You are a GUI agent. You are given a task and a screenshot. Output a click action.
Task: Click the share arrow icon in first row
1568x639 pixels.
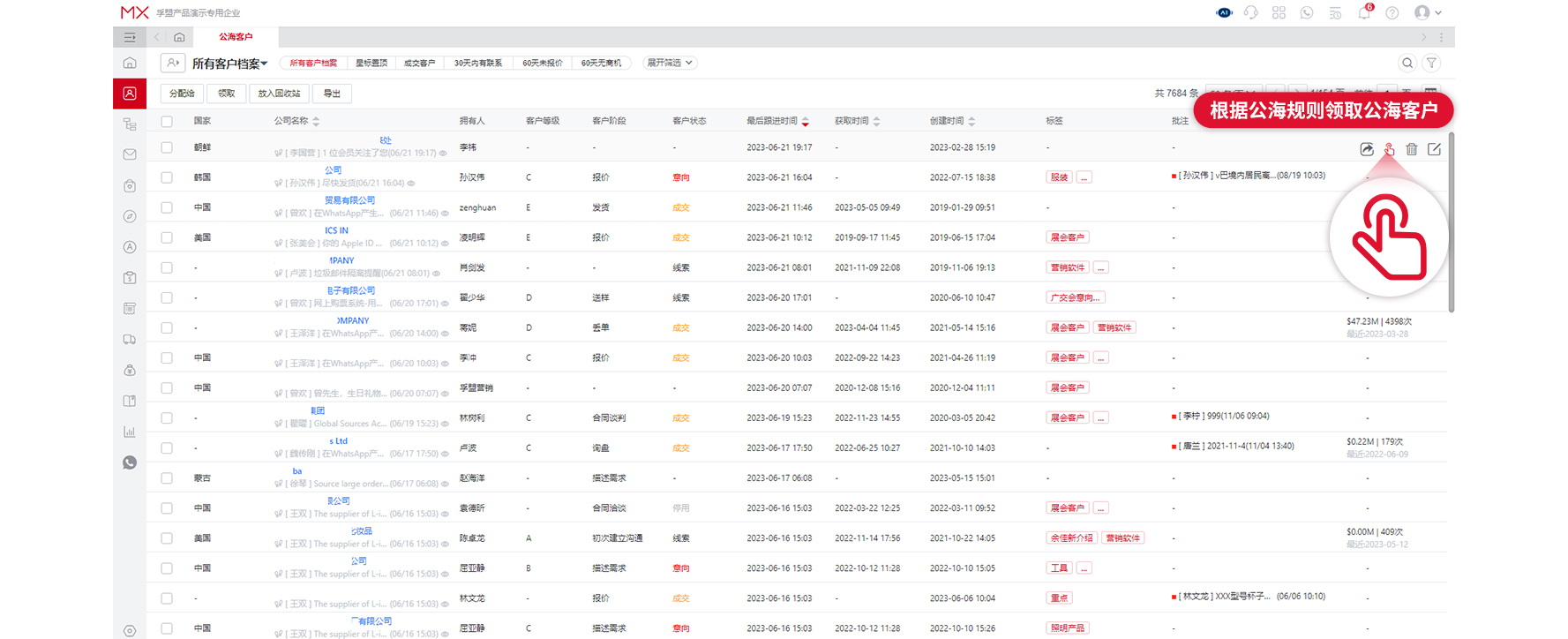point(1367,149)
